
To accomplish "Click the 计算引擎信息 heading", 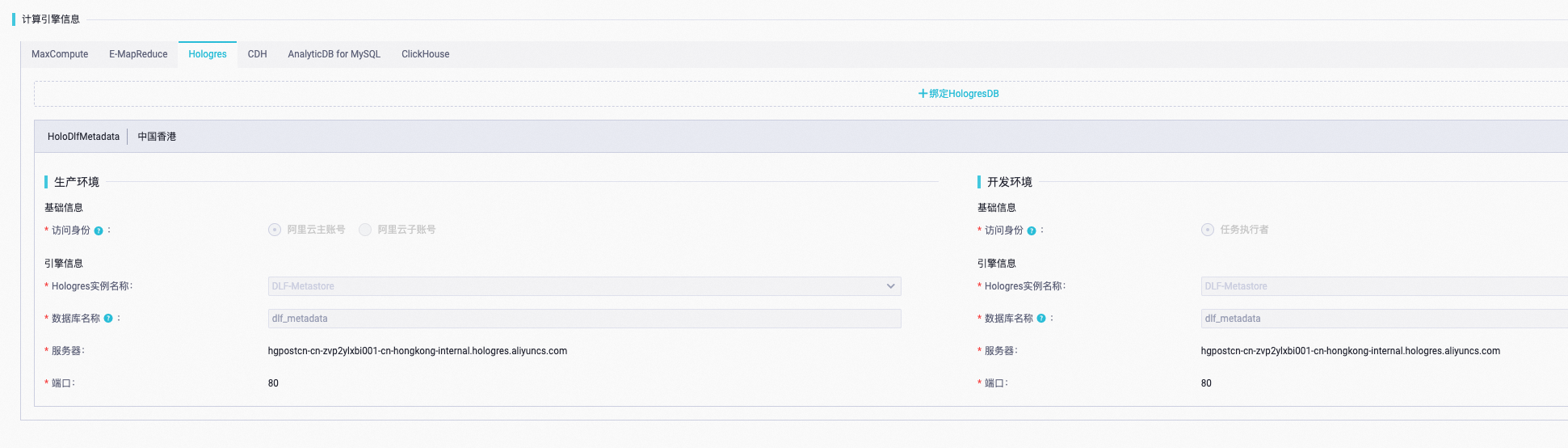I will (x=51, y=19).
